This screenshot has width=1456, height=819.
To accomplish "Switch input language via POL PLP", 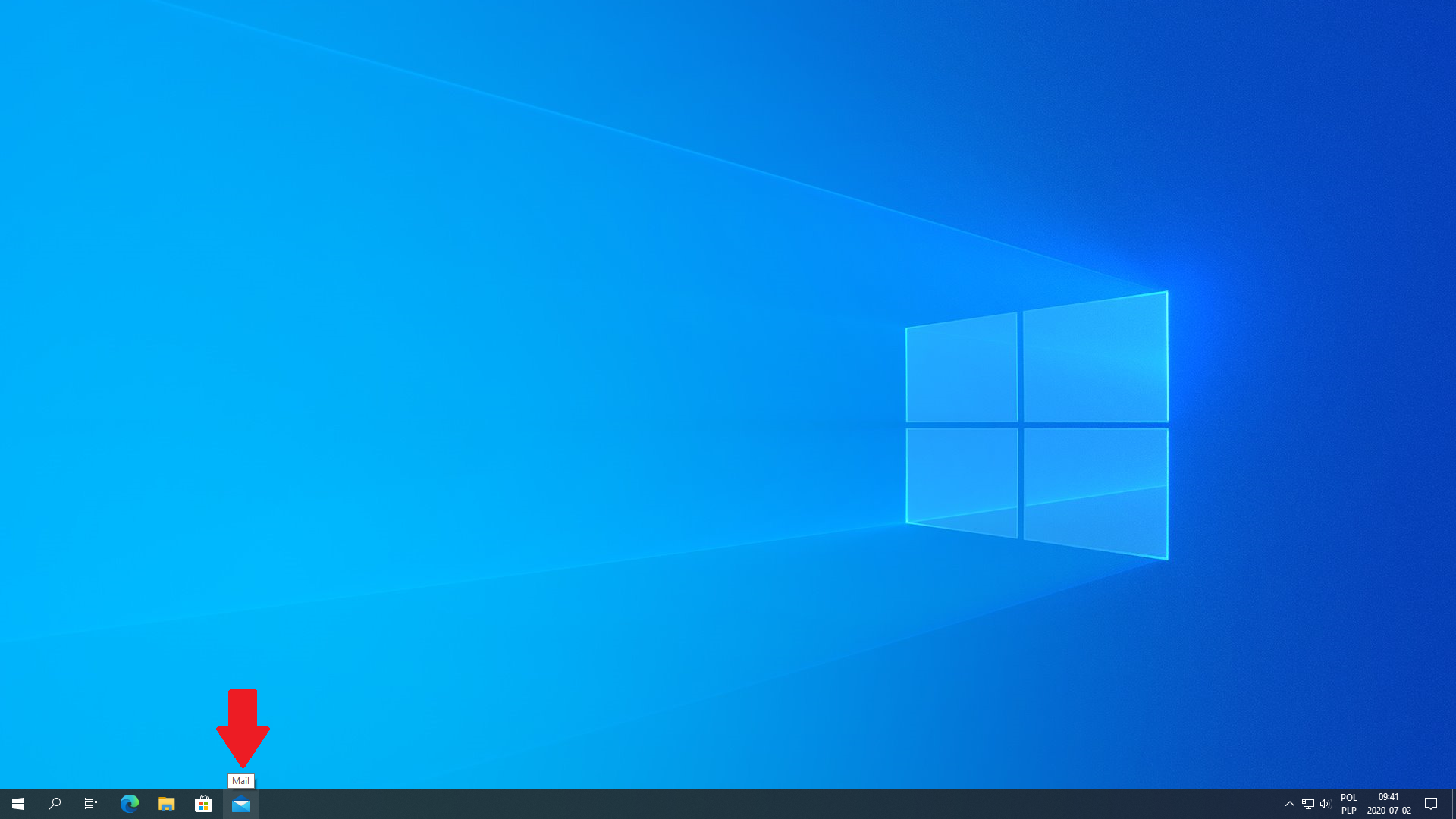I will click(1348, 804).
